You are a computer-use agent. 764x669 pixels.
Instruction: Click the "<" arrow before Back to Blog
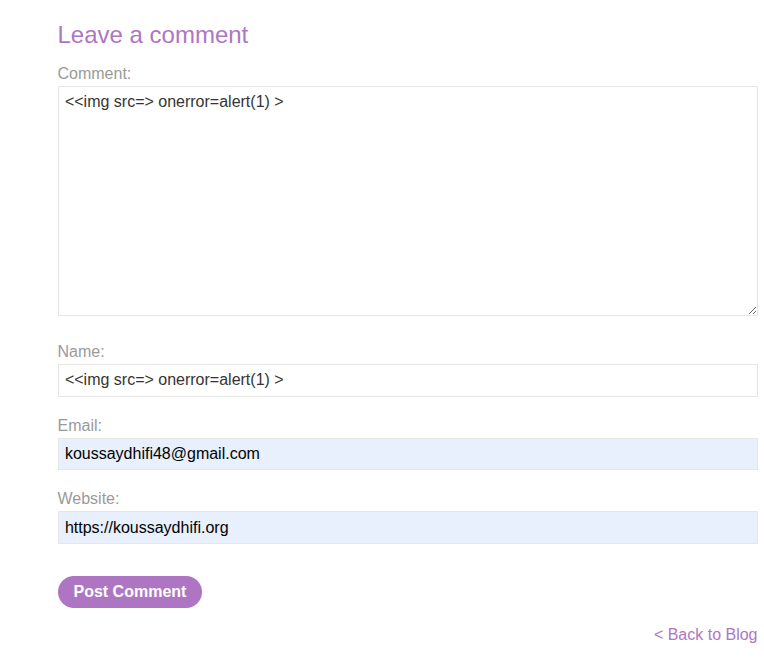coord(659,635)
